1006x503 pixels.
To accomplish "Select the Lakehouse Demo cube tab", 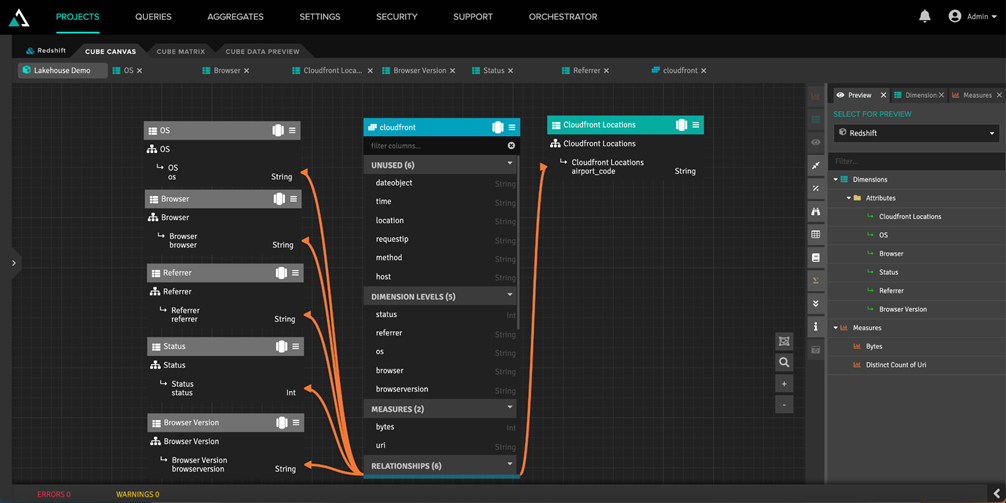I will [x=62, y=71].
